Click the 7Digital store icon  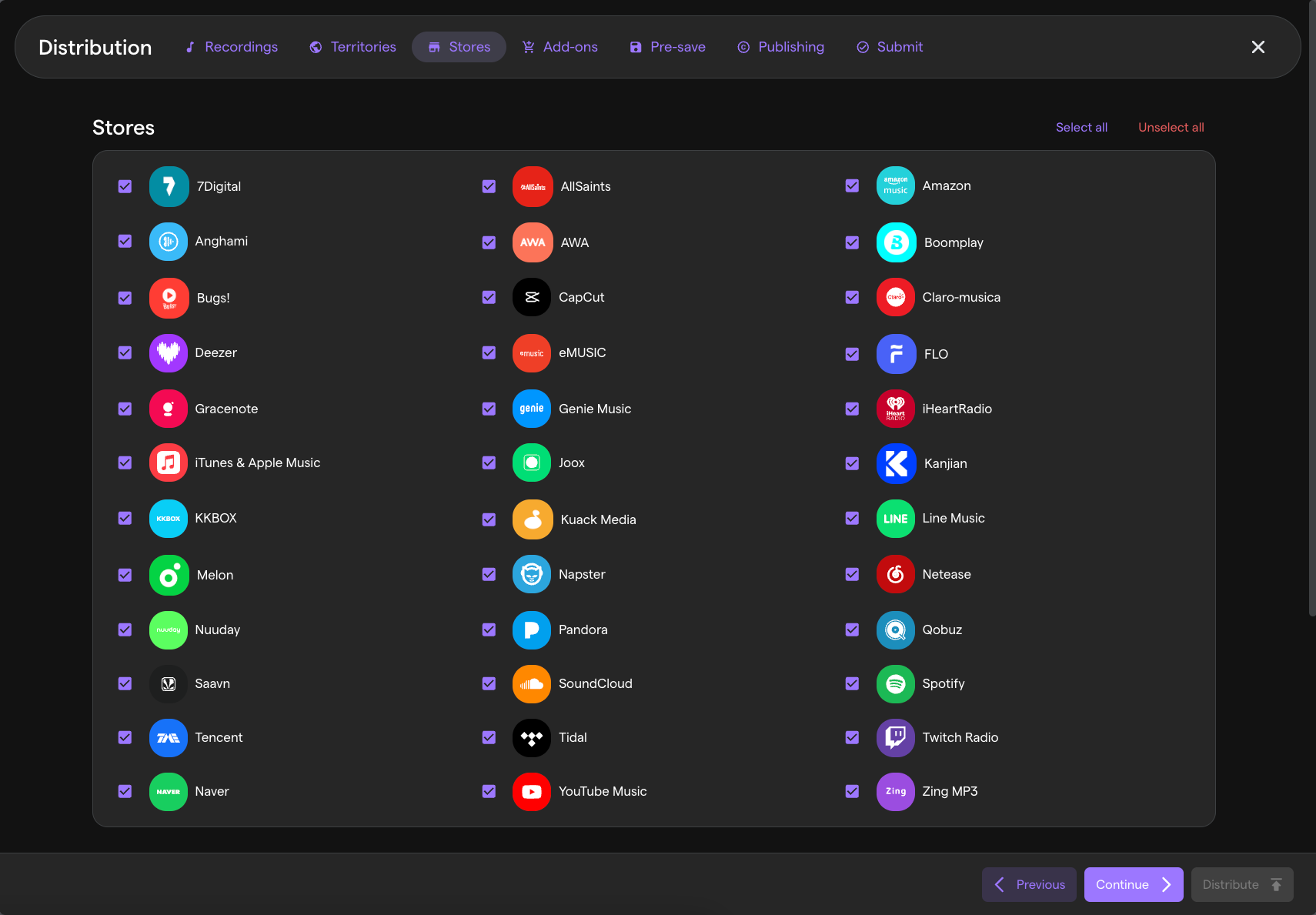point(169,186)
